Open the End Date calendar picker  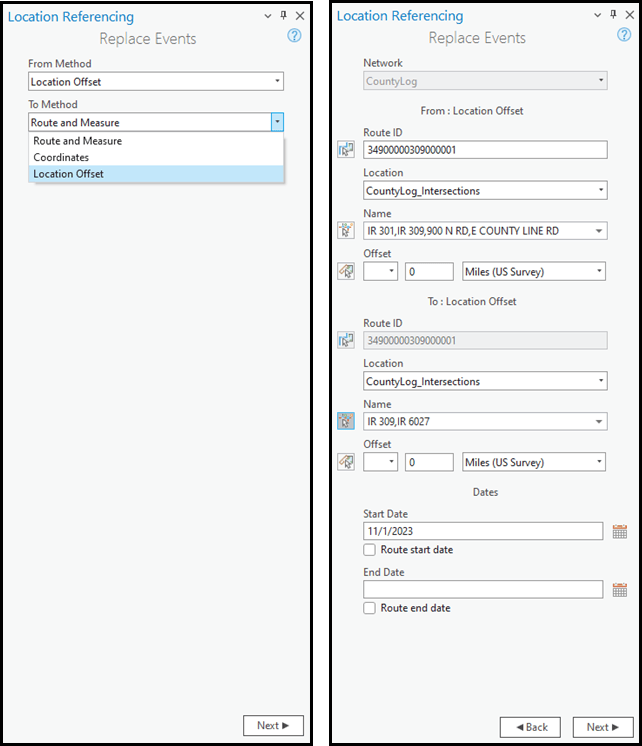tap(620, 590)
